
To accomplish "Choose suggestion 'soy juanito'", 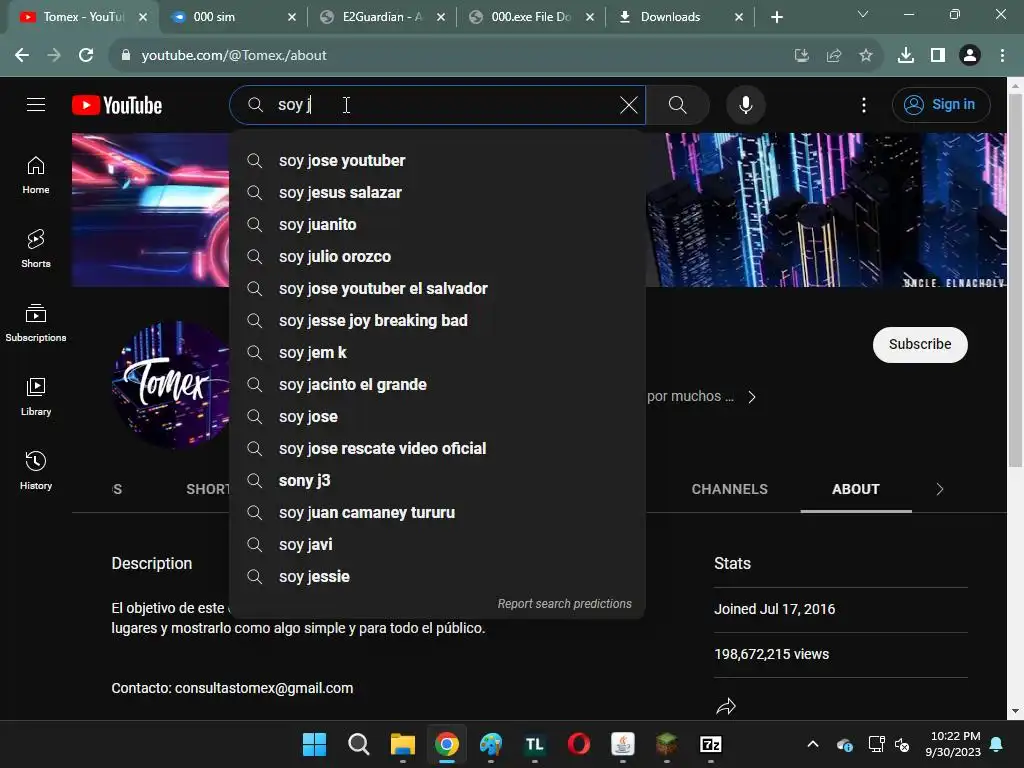I will point(437,225).
